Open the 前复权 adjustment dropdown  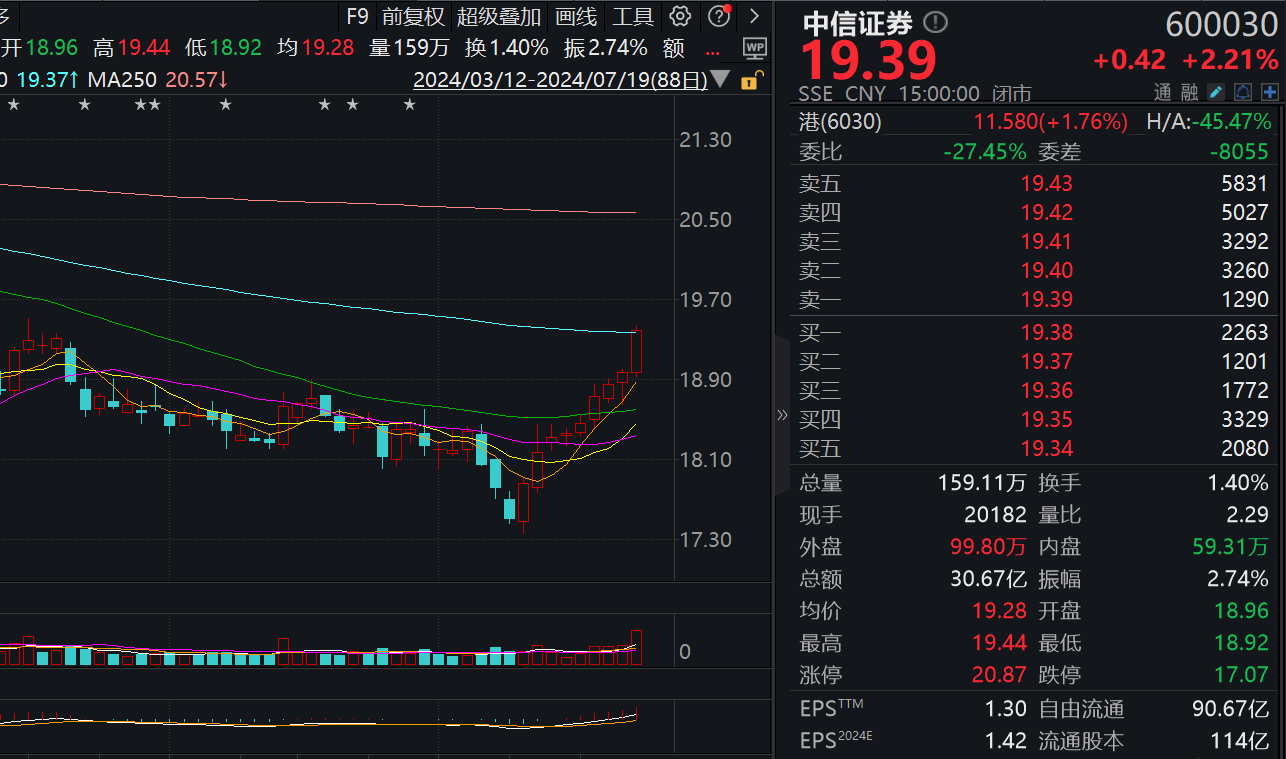[413, 16]
